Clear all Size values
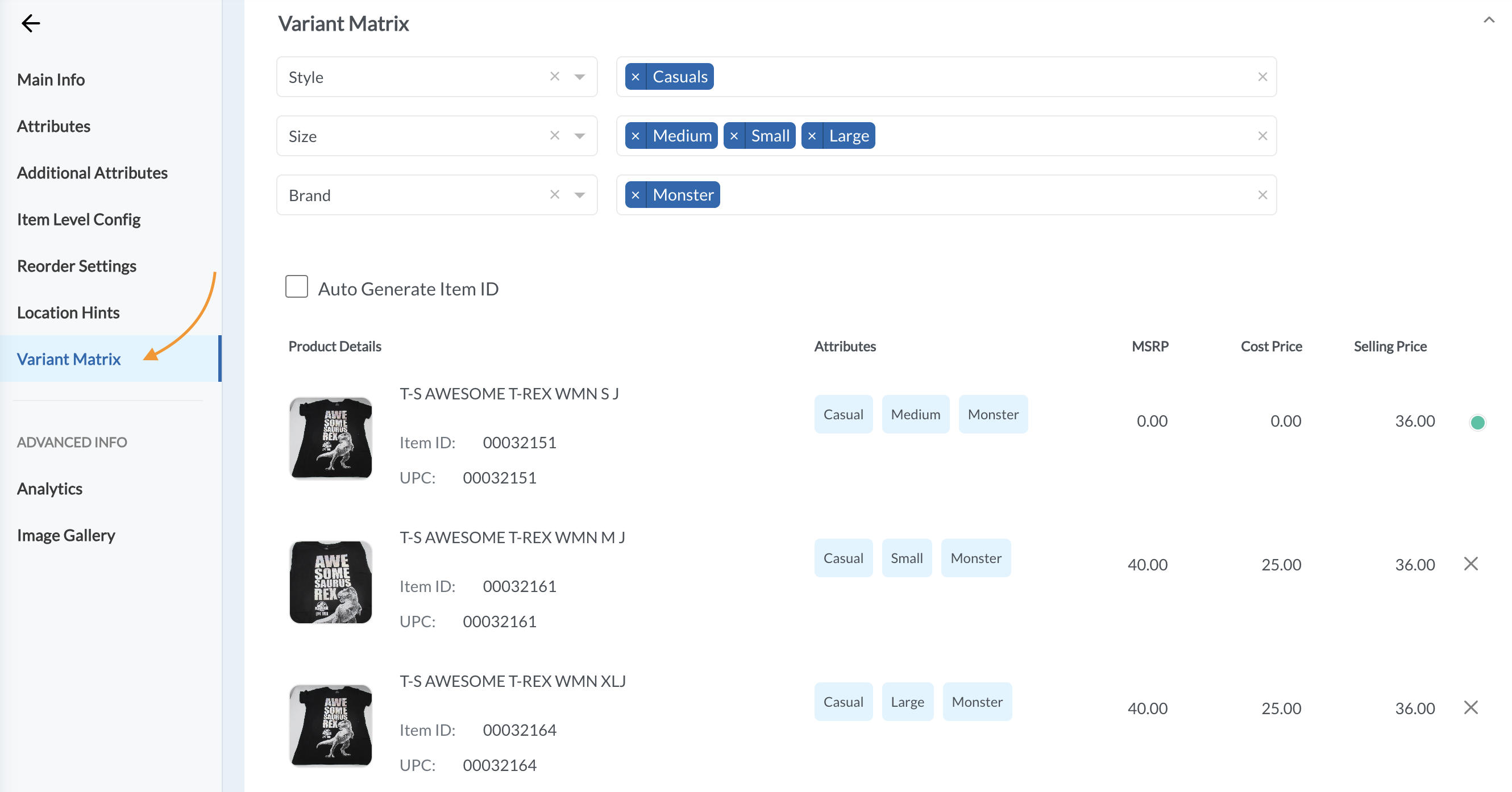Image resolution: width=1512 pixels, height=792 pixels. [1262, 136]
